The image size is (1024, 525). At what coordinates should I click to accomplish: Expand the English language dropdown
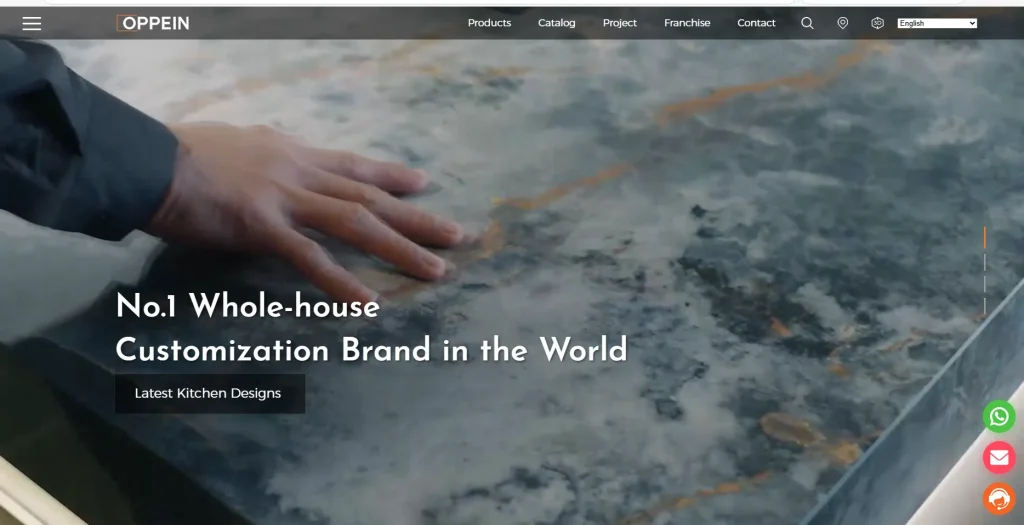(937, 23)
